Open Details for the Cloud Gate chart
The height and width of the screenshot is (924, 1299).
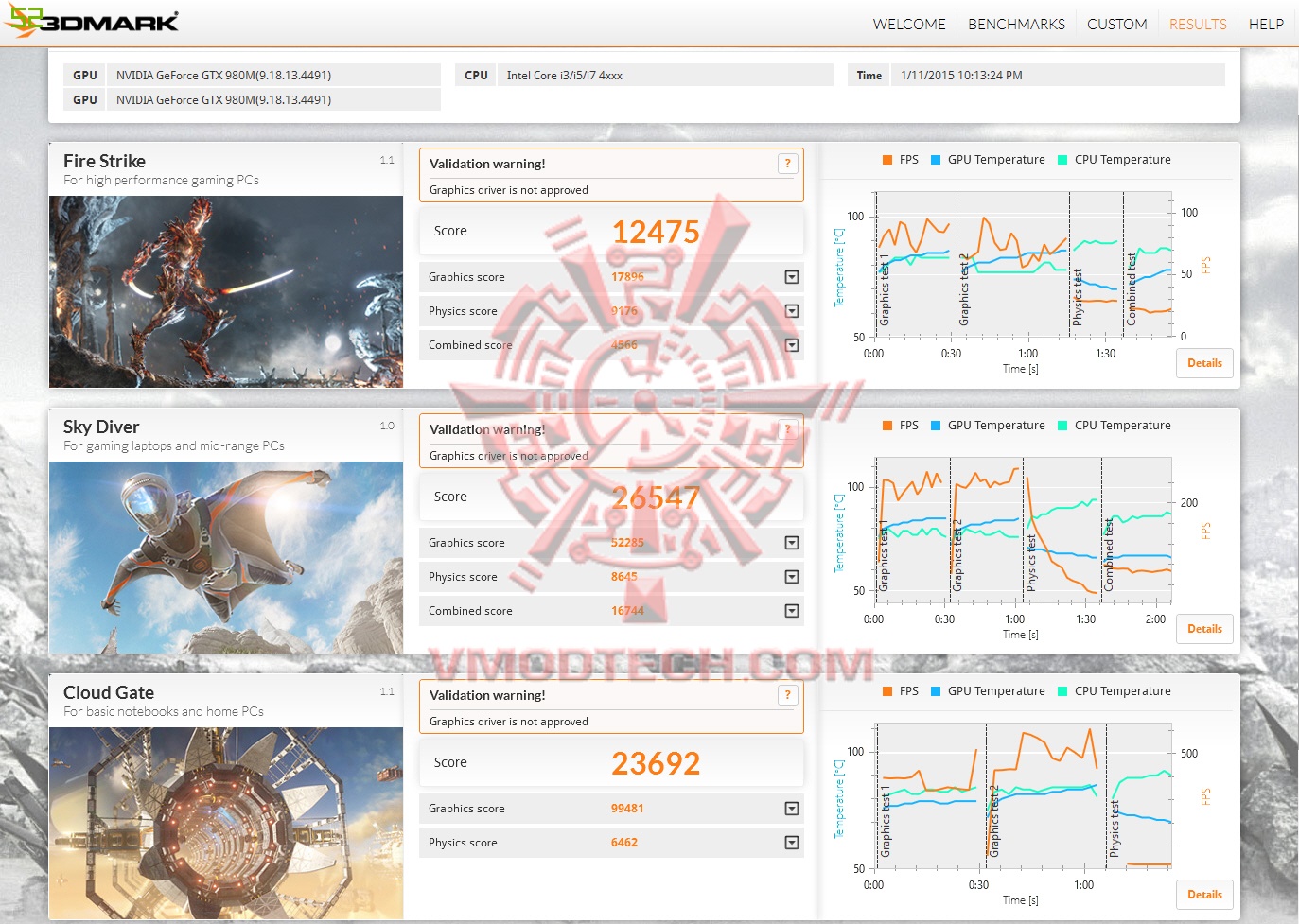[1204, 895]
